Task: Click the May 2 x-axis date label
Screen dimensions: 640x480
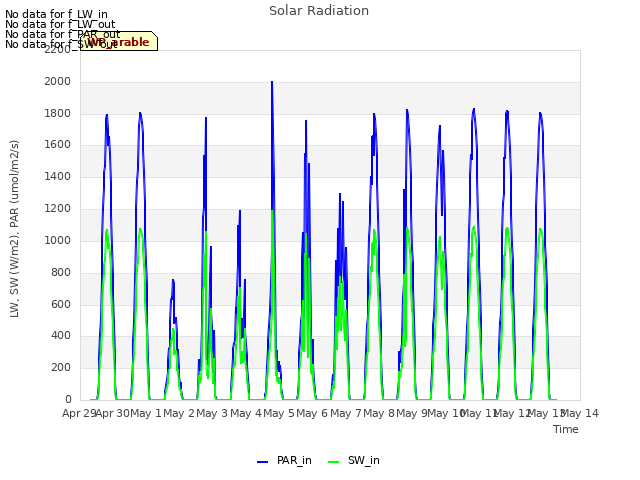Action: tap(178, 413)
